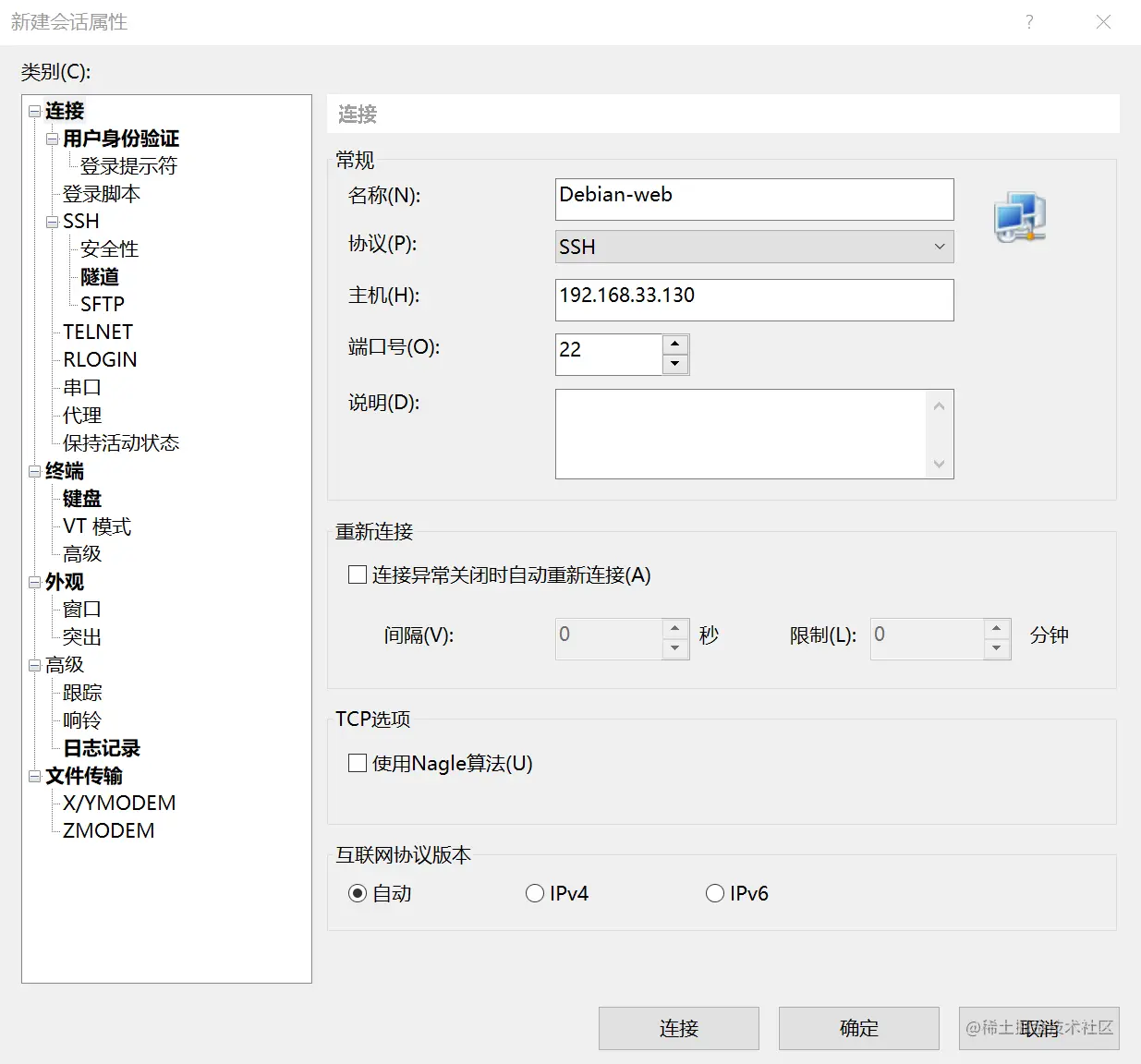Click the 名称 input field
This screenshot has width=1141, height=1064.
pos(754,199)
